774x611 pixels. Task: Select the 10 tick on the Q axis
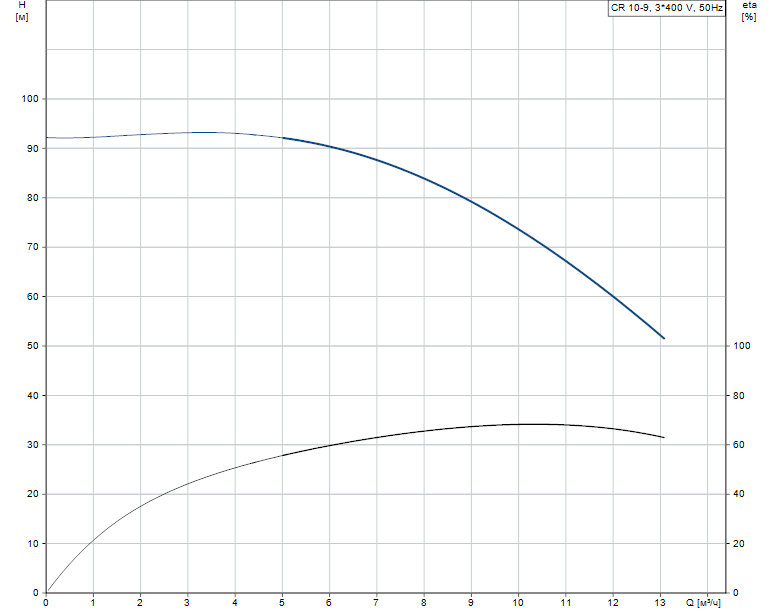(517, 603)
